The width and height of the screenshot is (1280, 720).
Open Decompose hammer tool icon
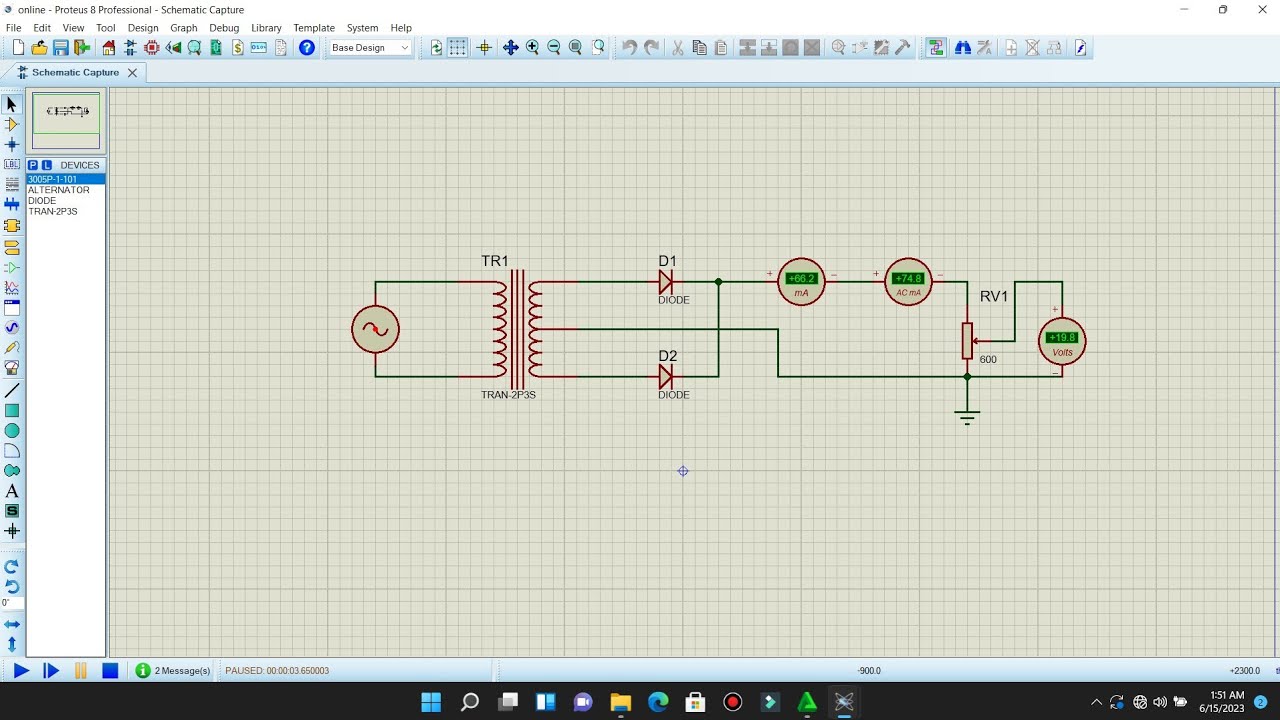[903, 47]
